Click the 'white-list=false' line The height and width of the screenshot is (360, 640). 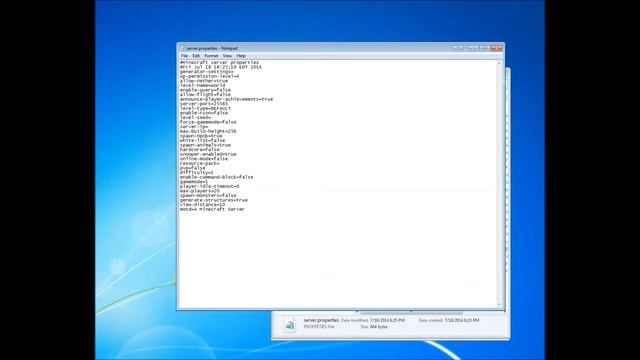(202, 140)
